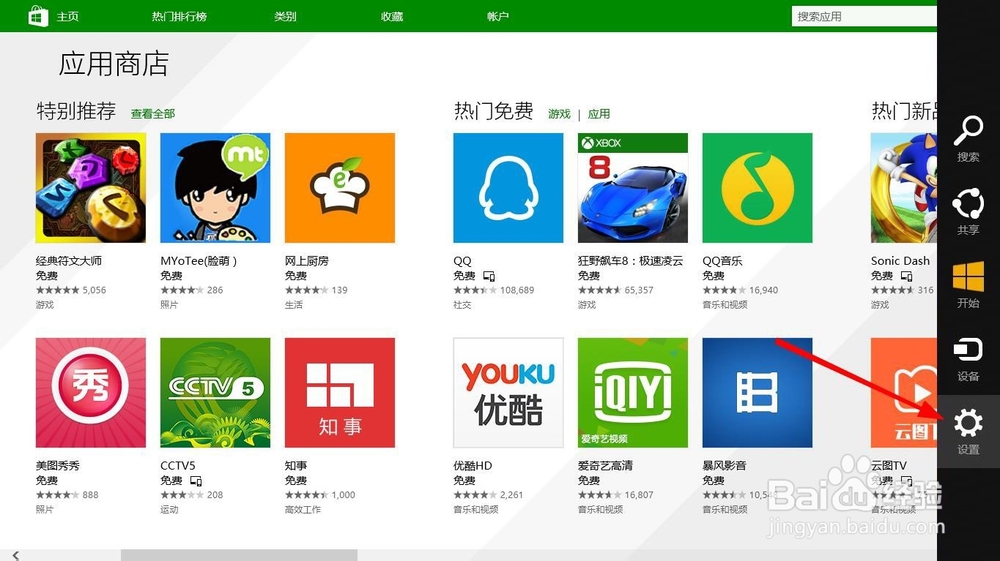The height and width of the screenshot is (561, 1000).
Task: Open the 经典符文大师 game tile
Action: pyautogui.click(x=91, y=187)
